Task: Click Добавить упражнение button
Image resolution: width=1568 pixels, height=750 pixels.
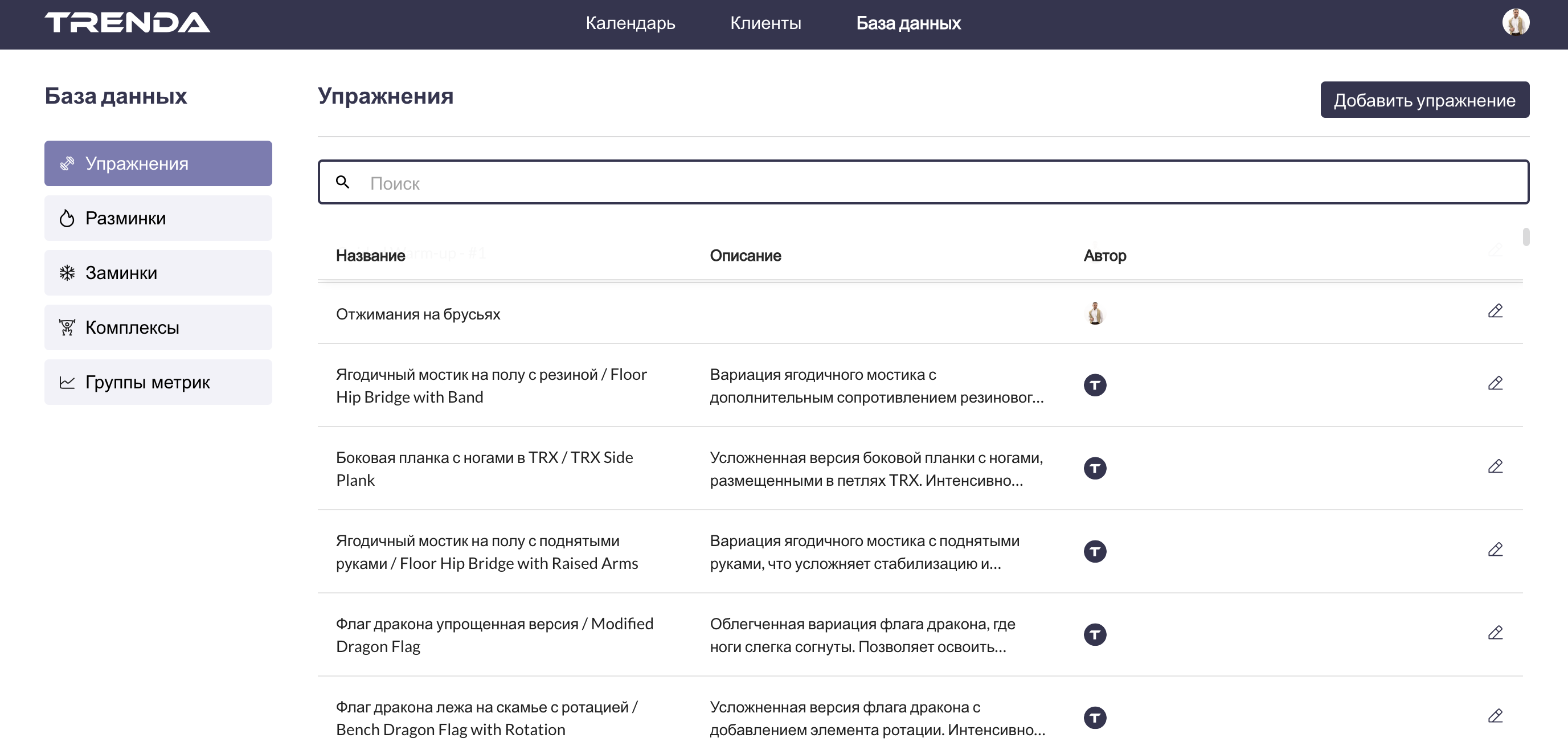Action: click(1424, 100)
